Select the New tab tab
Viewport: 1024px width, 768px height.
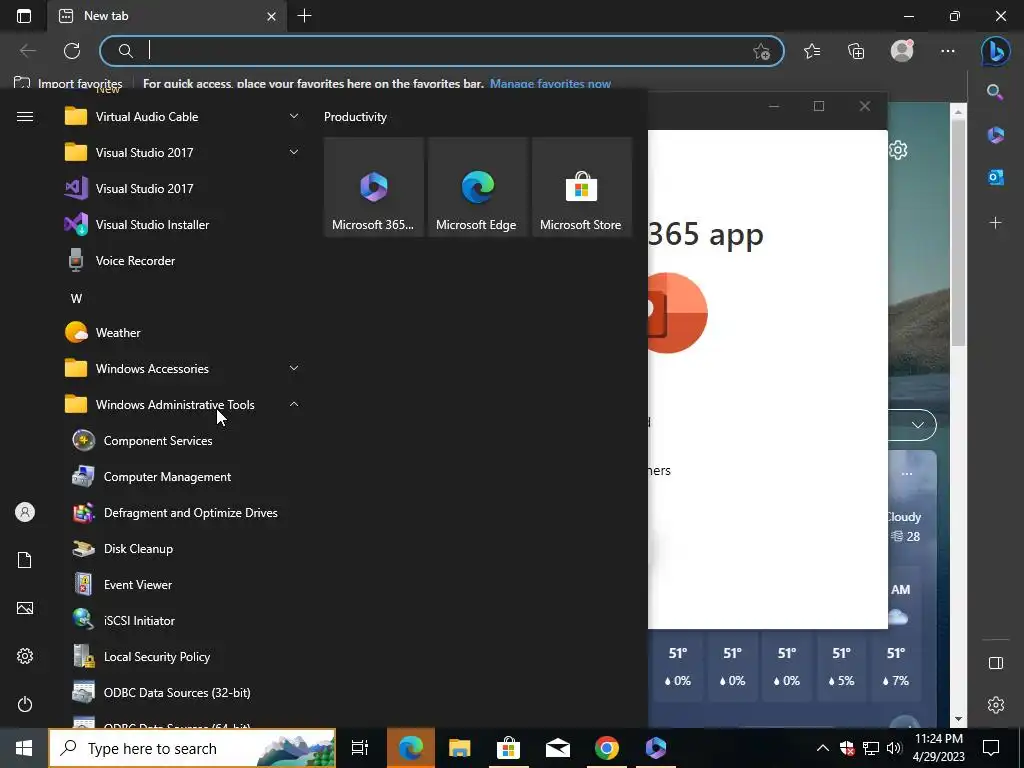[167, 16]
